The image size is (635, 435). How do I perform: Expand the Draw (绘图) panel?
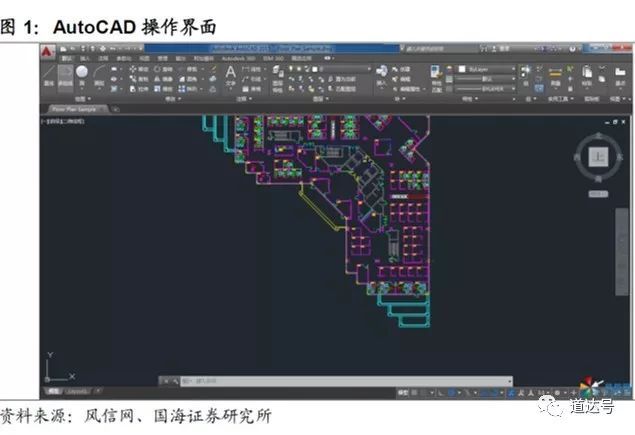tap(83, 99)
